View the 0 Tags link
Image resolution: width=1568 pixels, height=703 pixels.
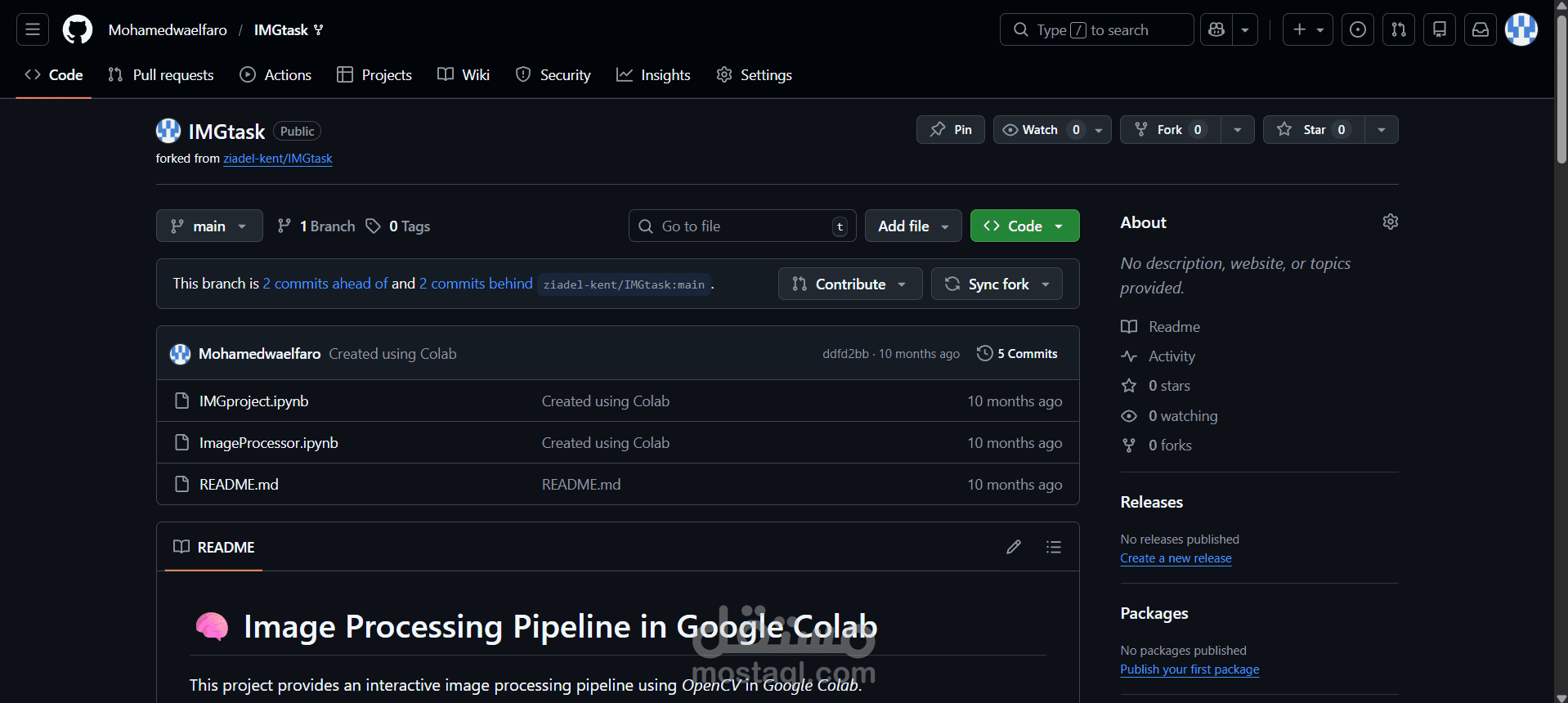click(398, 226)
